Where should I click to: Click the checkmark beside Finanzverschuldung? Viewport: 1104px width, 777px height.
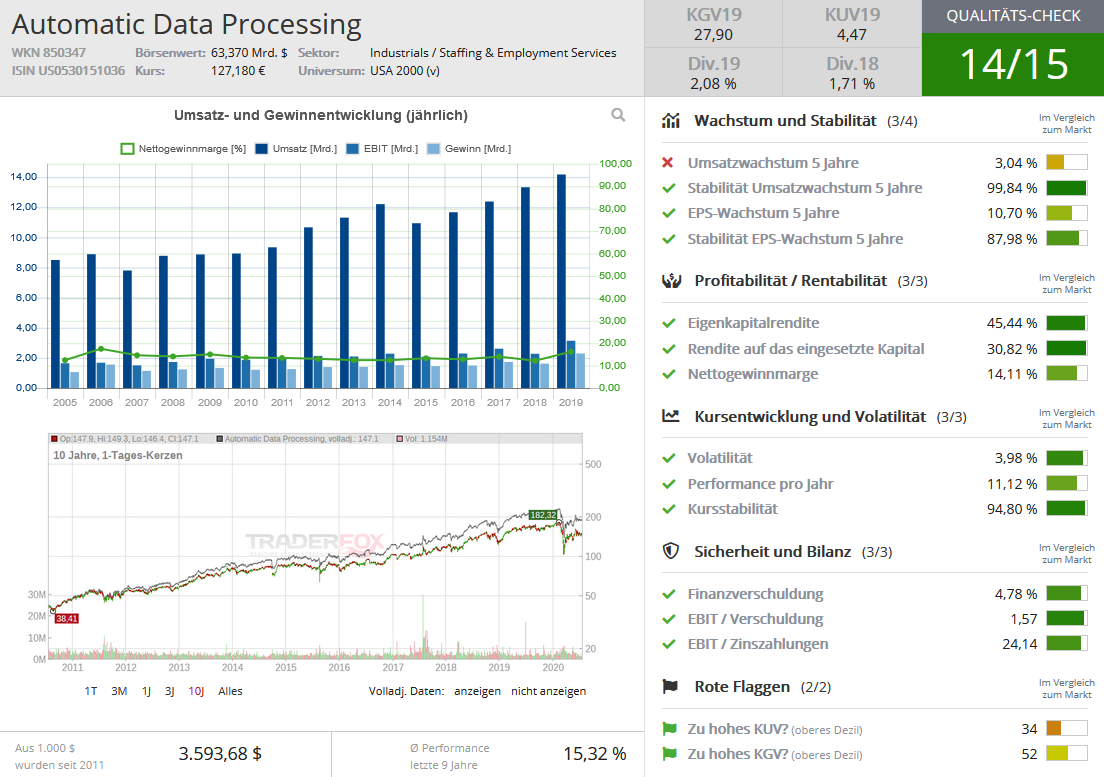coord(669,594)
